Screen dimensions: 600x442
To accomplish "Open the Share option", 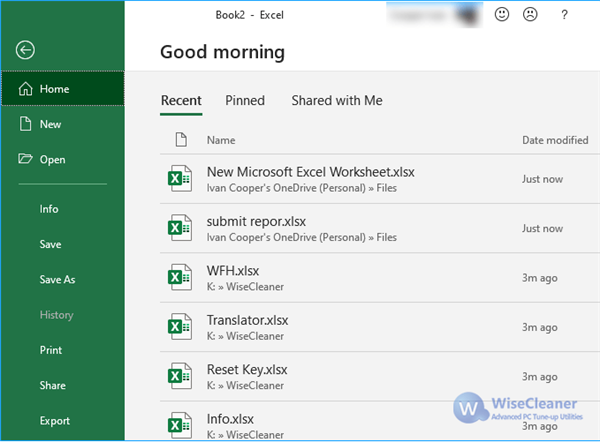I will pyautogui.click(x=52, y=385).
